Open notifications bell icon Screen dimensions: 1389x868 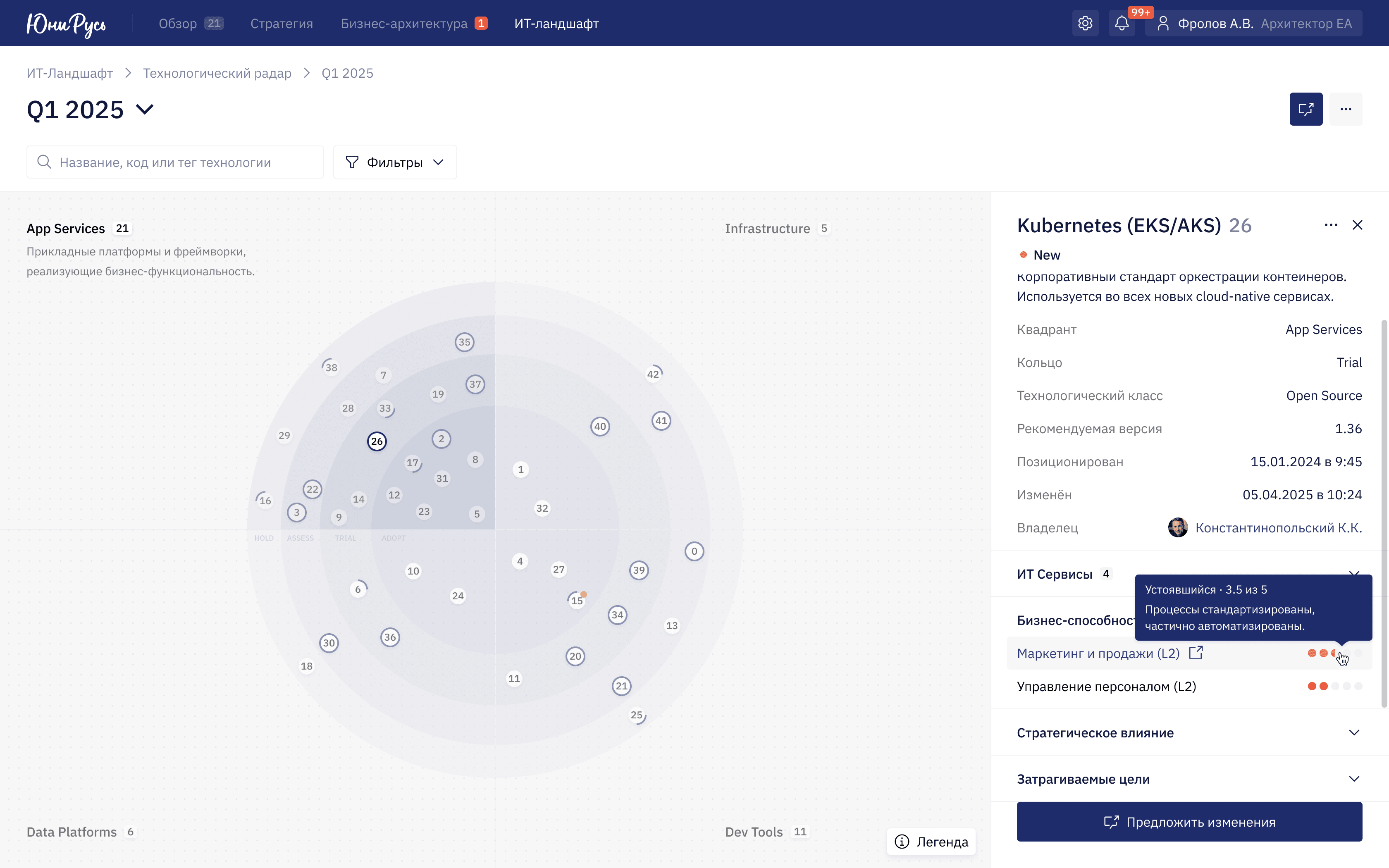1122,24
